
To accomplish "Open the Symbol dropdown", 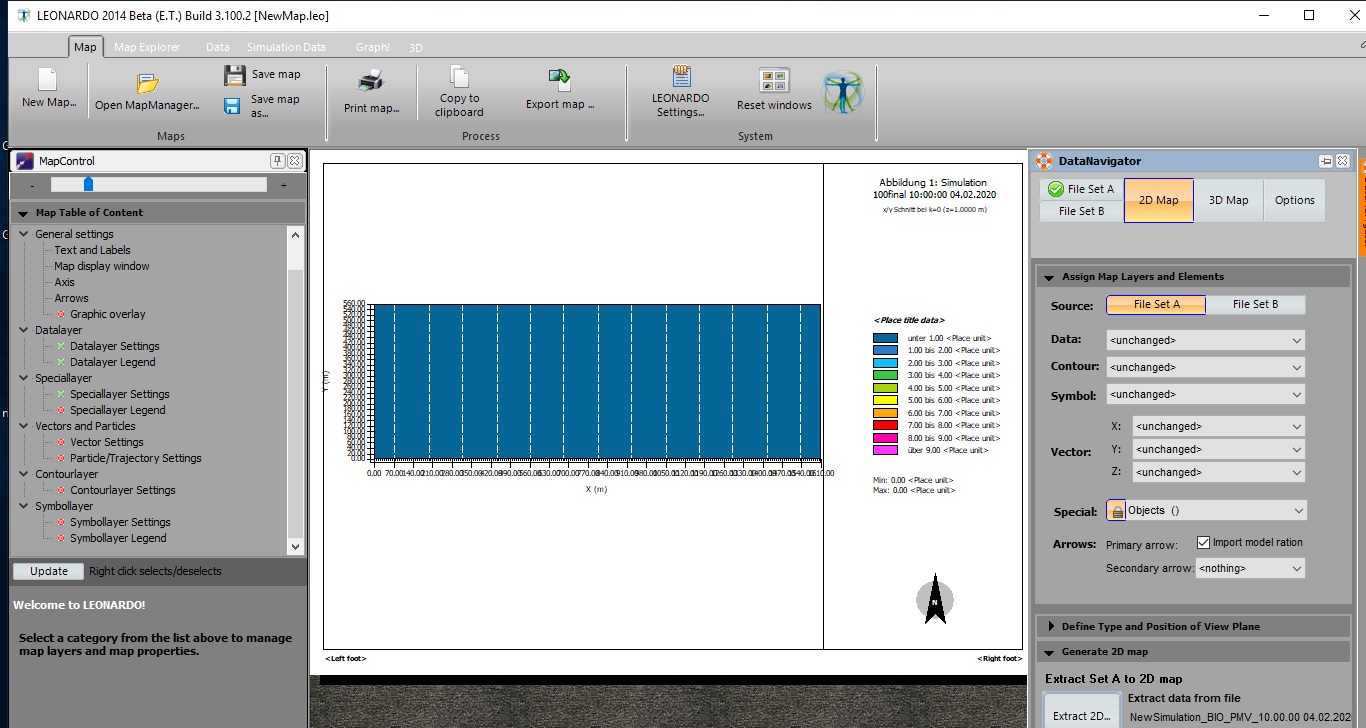I will point(1205,394).
